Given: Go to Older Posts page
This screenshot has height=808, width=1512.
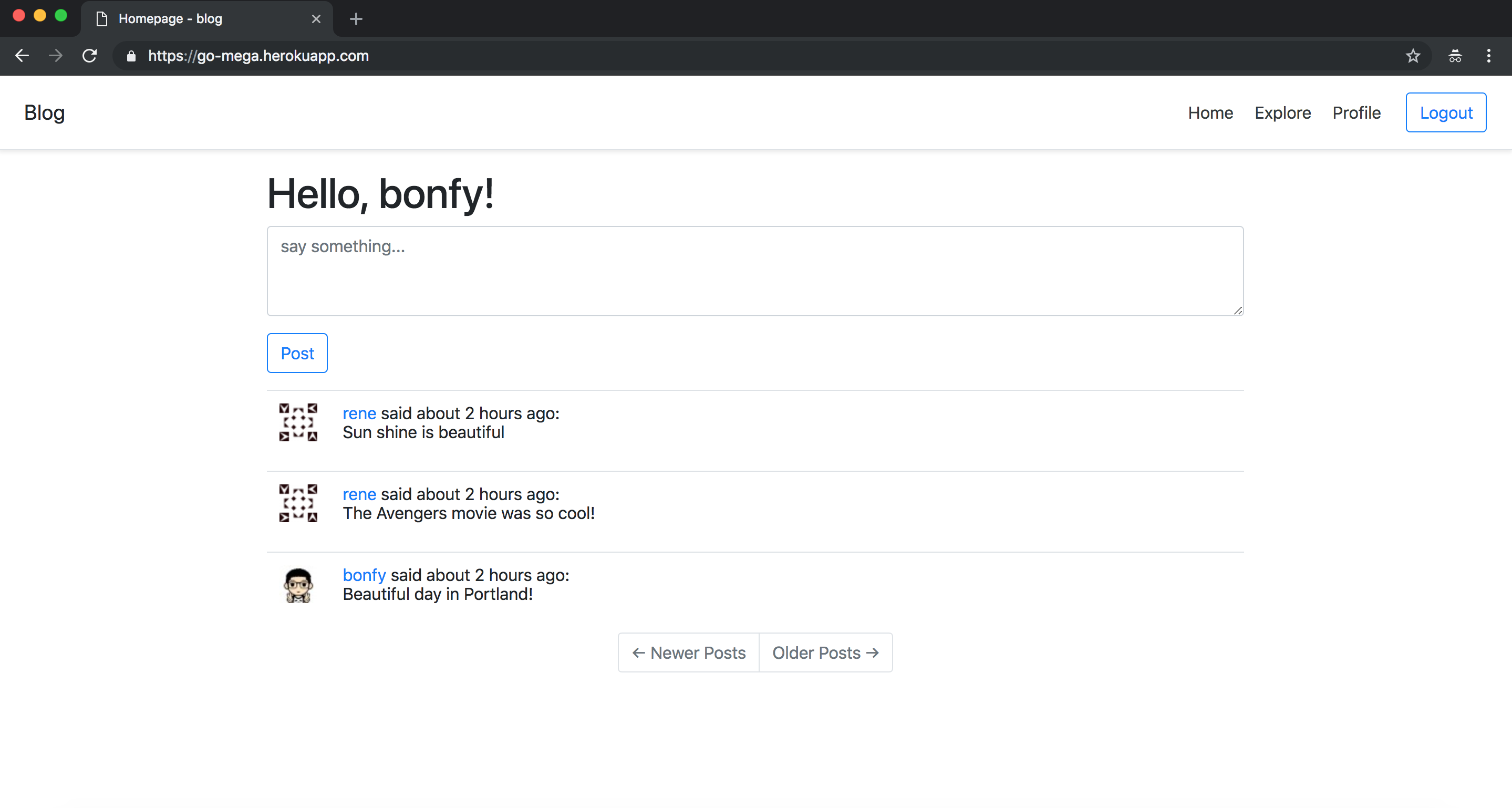Looking at the screenshot, I should 825,652.
